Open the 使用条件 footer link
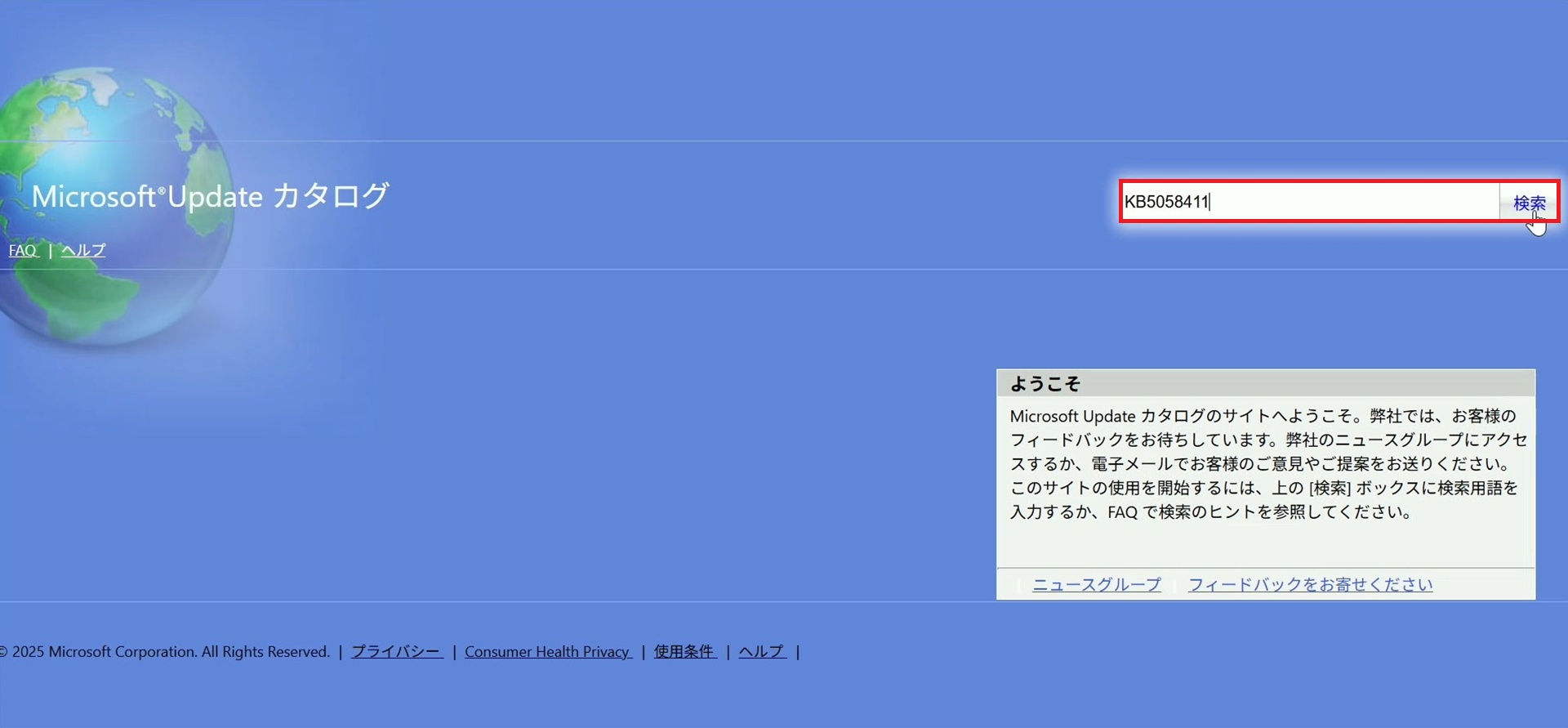Image resolution: width=1568 pixels, height=728 pixels. click(x=684, y=652)
